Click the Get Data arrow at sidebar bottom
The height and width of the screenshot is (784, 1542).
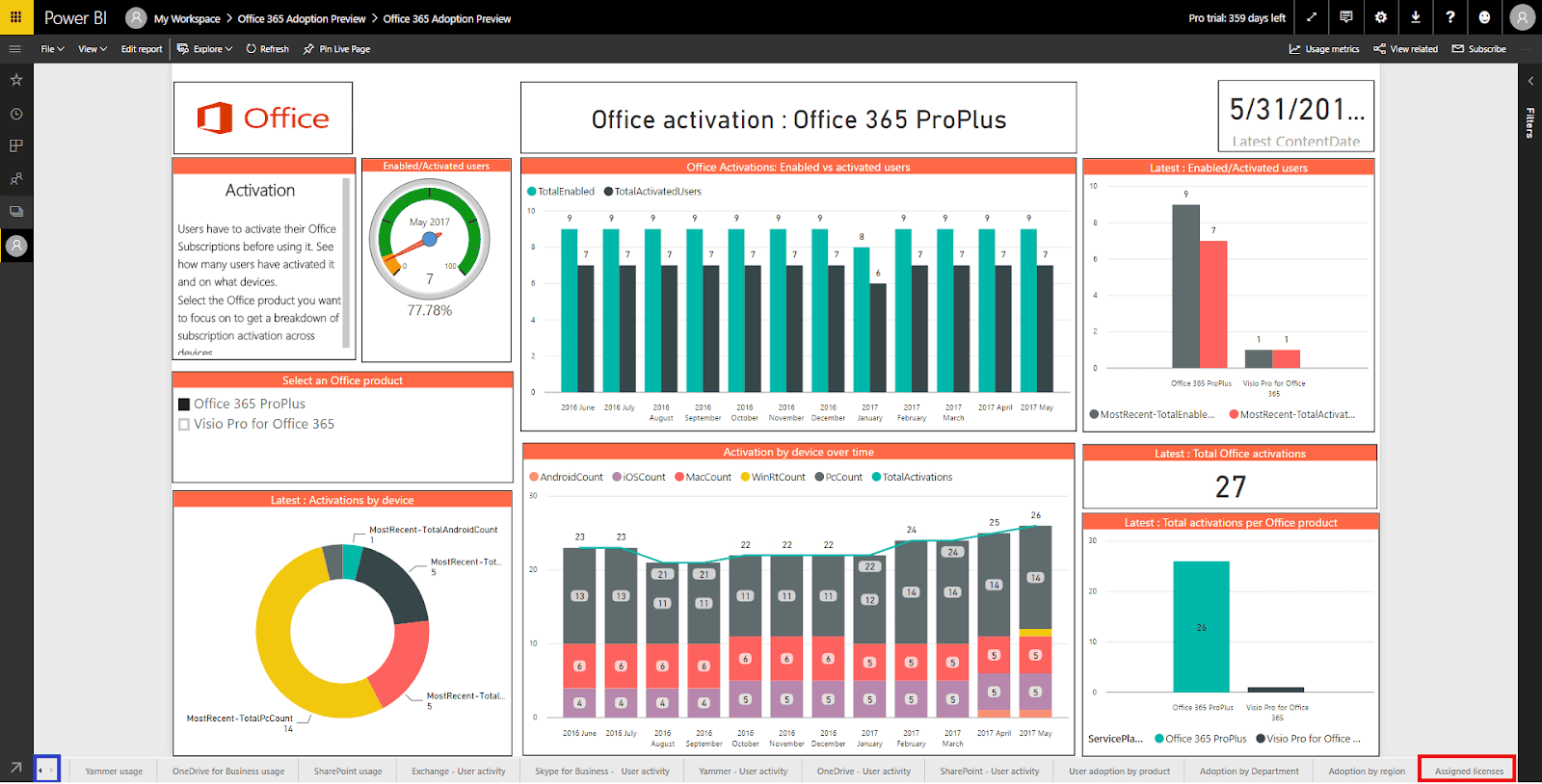point(16,768)
